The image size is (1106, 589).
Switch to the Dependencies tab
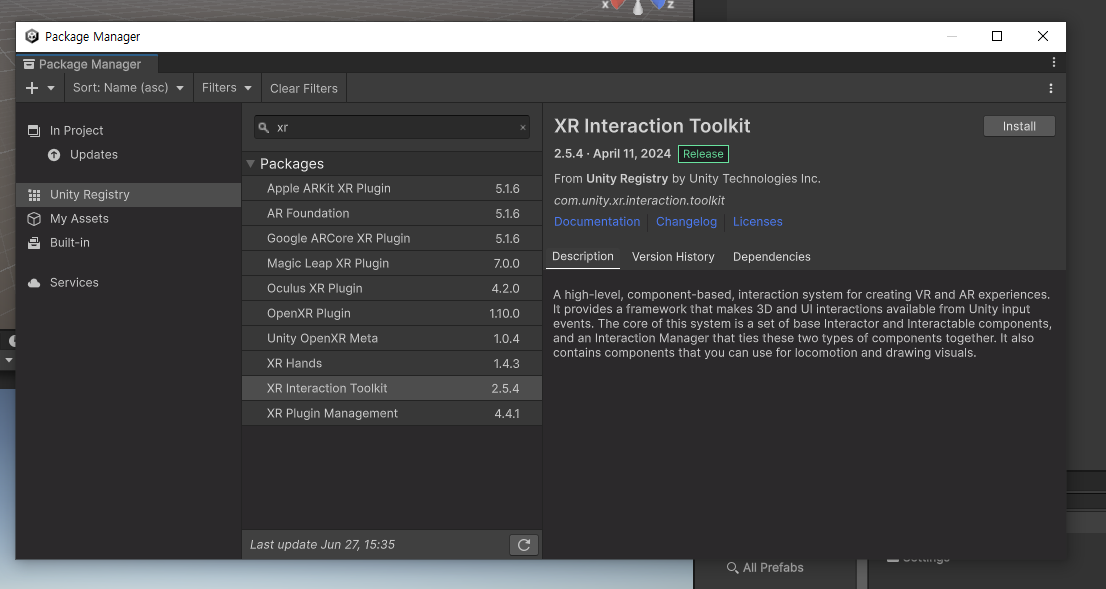point(772,257)
